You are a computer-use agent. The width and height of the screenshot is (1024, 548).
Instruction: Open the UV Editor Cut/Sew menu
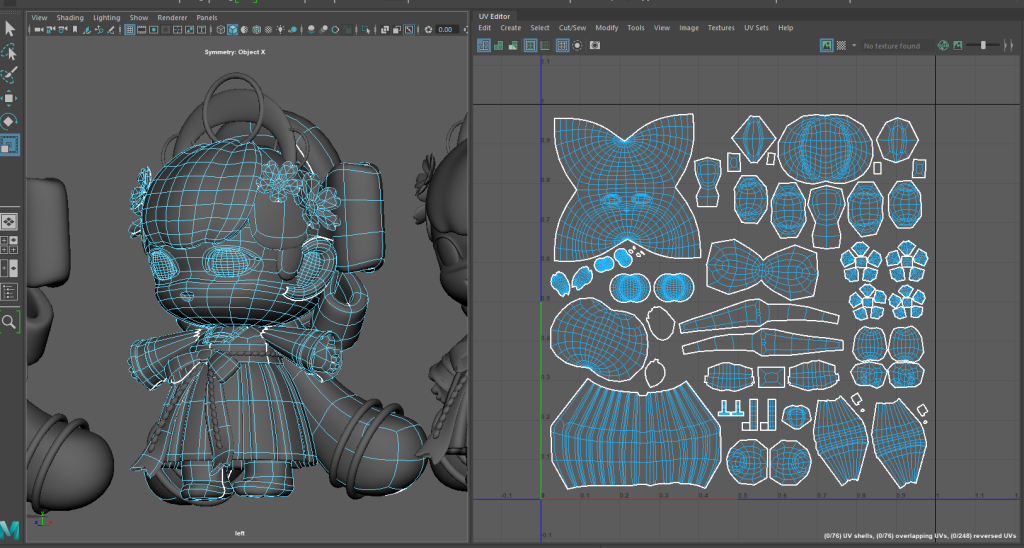[572, 28]
